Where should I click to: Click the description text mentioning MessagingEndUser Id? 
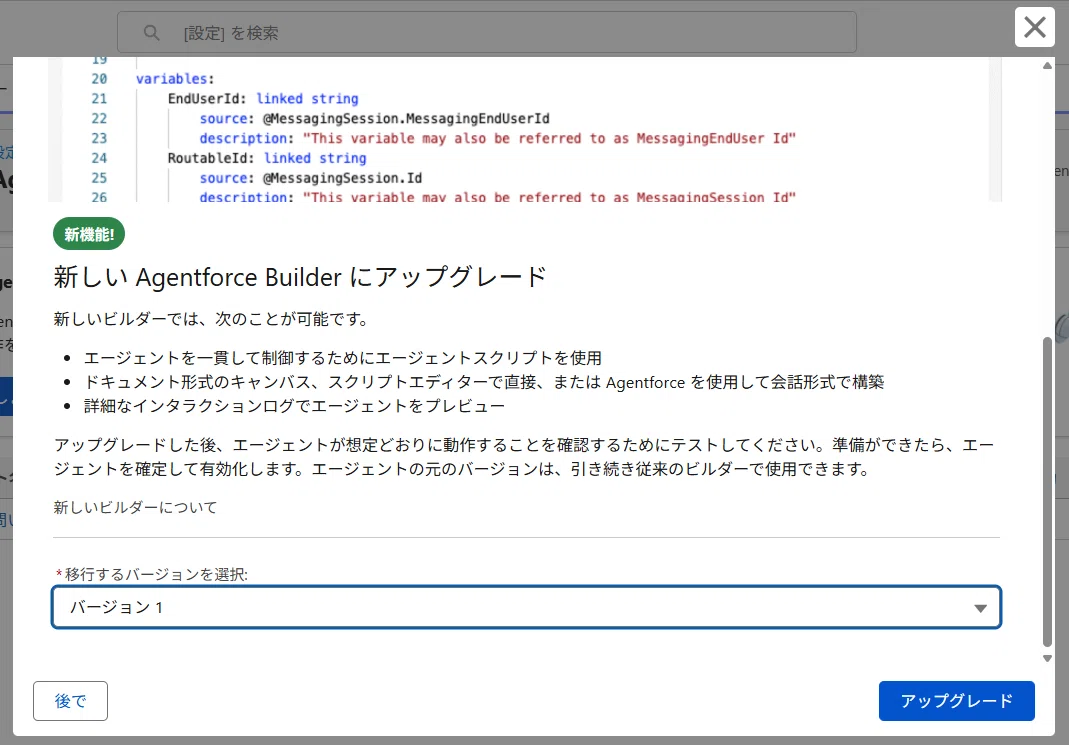[498, 138]
